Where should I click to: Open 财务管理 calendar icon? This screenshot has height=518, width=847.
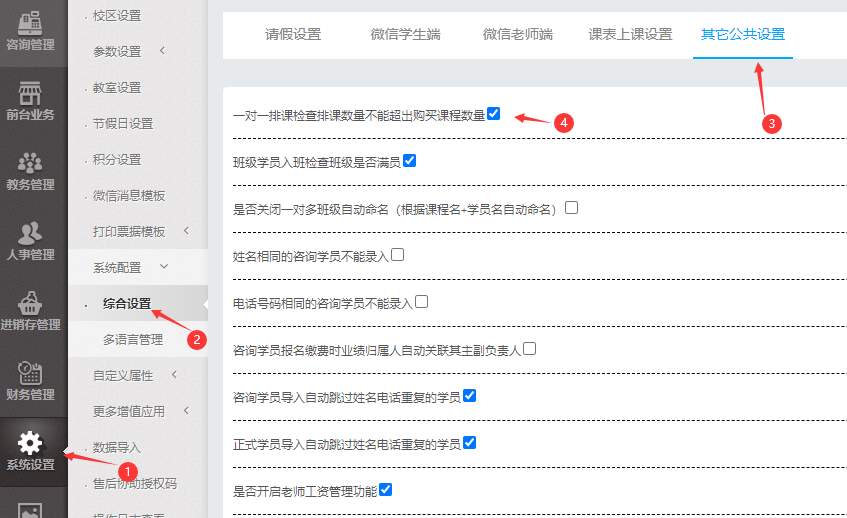click(30, 373)
